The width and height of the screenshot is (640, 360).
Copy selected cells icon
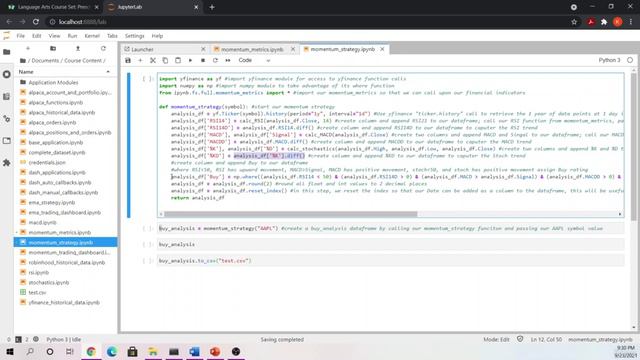pyautogui.click(x=165, y=60)
